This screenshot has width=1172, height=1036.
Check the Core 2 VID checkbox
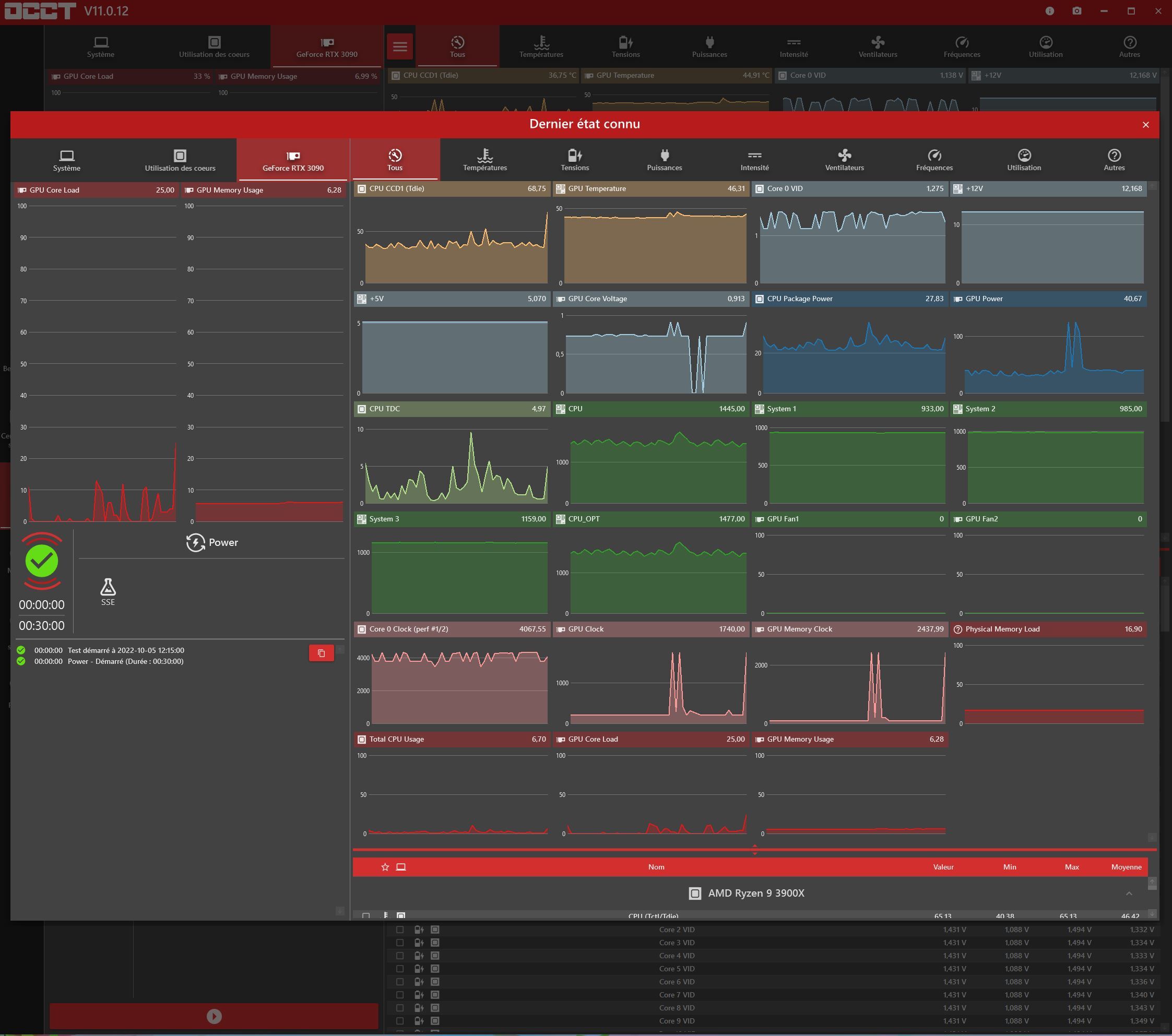400,930
